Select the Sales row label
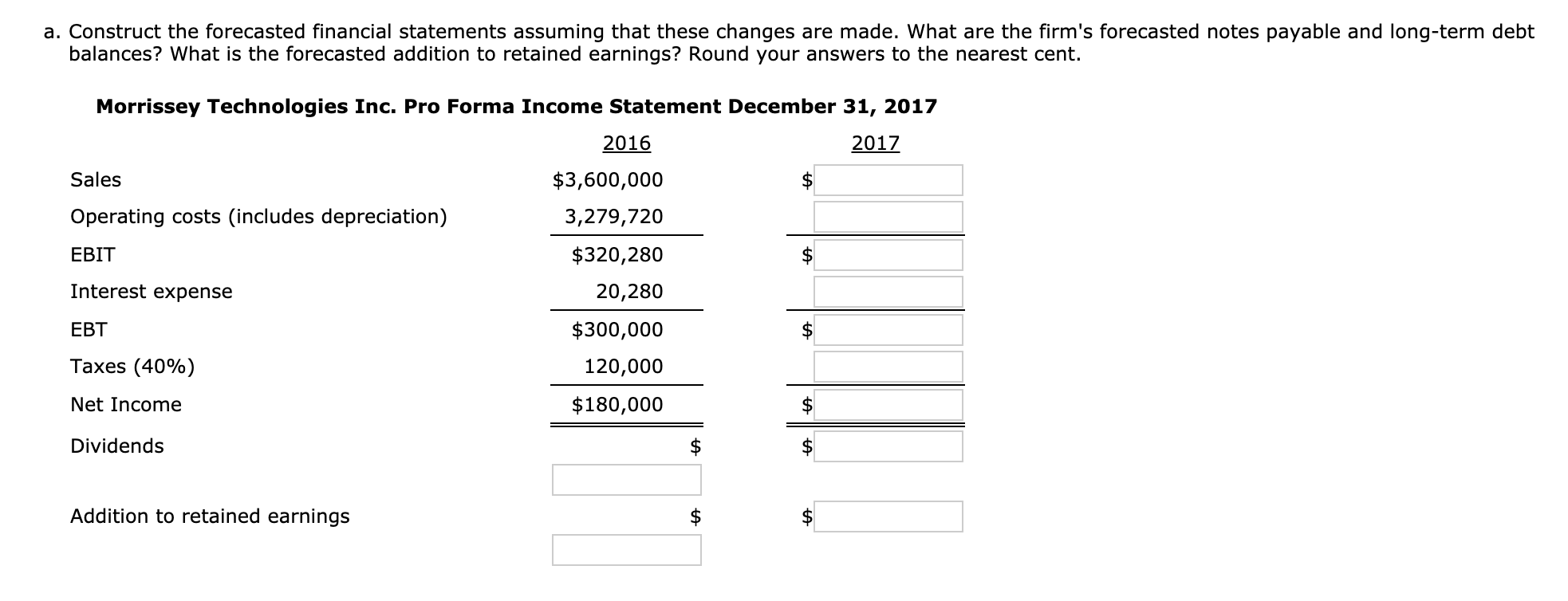 tap(95, 180)
